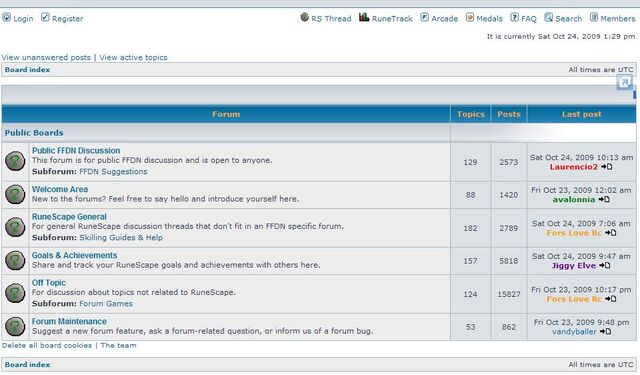Click the popup arrow icon near All times

624,83
